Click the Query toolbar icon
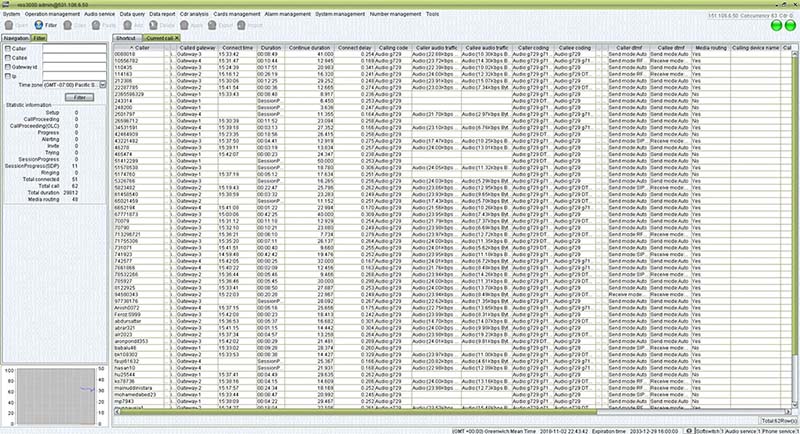This screenshot has width=800, height=434. click(9, 24)
